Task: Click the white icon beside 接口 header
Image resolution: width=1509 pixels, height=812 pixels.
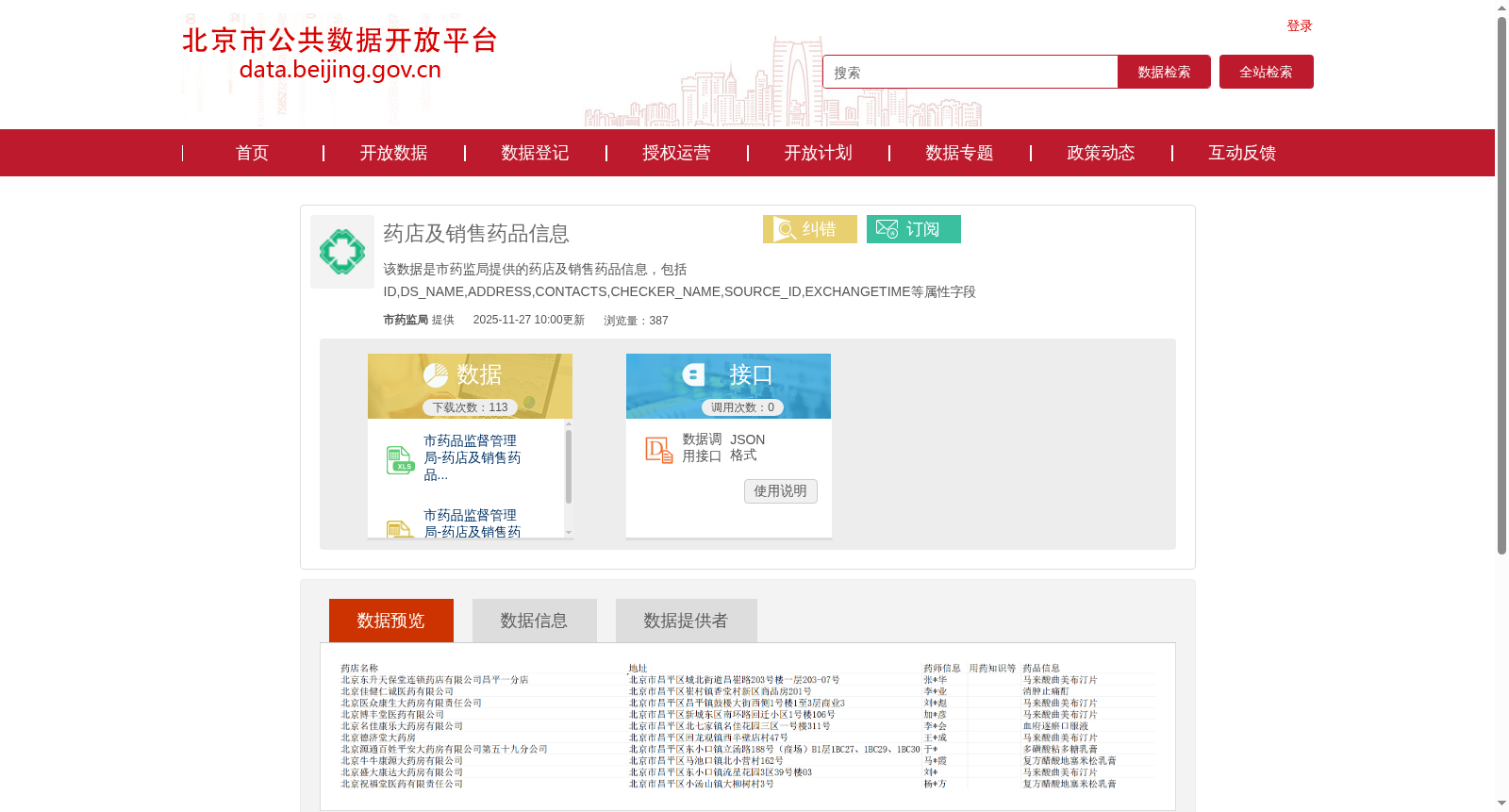Action: point(693,374)
